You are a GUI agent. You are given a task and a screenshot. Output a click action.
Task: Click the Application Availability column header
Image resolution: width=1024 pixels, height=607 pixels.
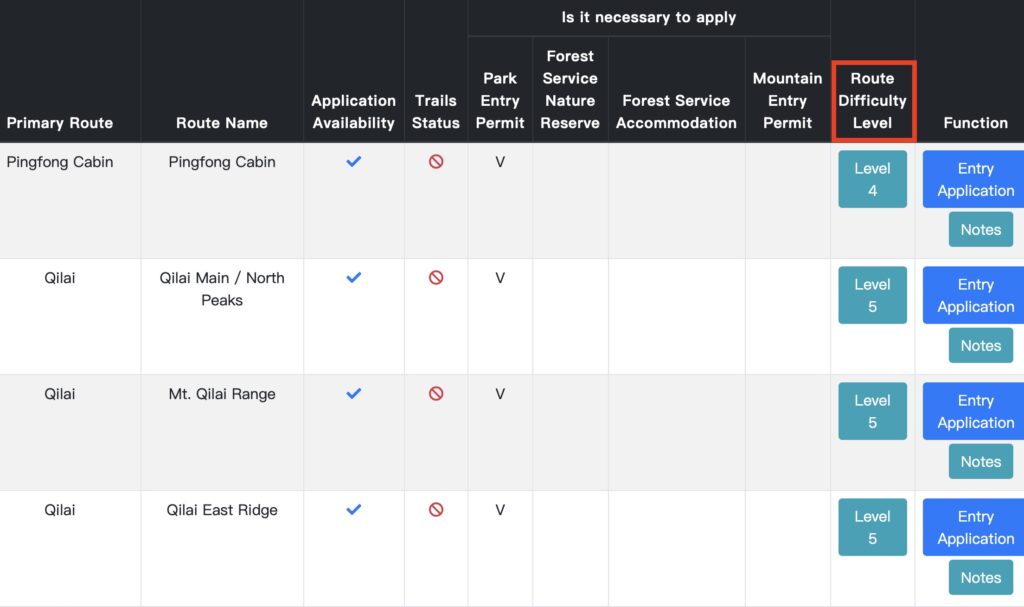(353, 112)
